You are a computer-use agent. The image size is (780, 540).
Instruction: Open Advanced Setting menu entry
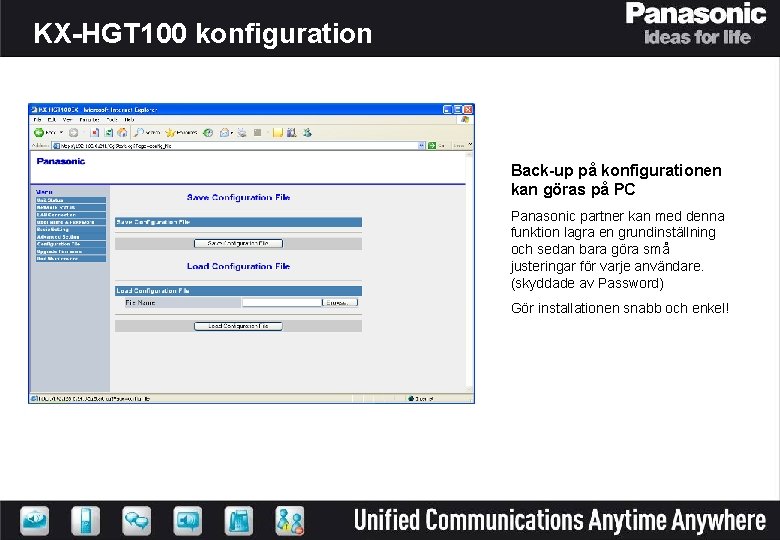point(71,237)
